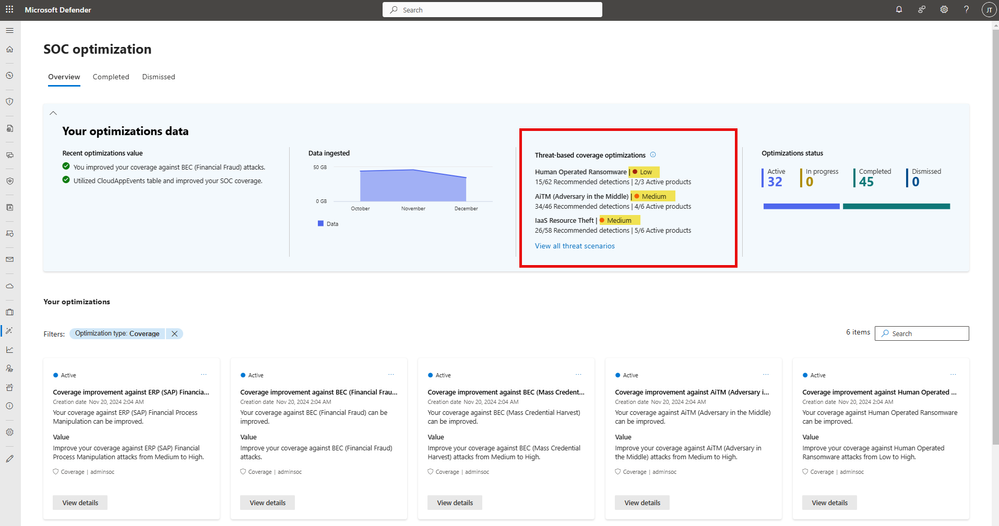Screen dimensions: 999x526
Task: Open the person-with-badge sidebar icon
Action: pyautogui.click(x=10, y=368)
